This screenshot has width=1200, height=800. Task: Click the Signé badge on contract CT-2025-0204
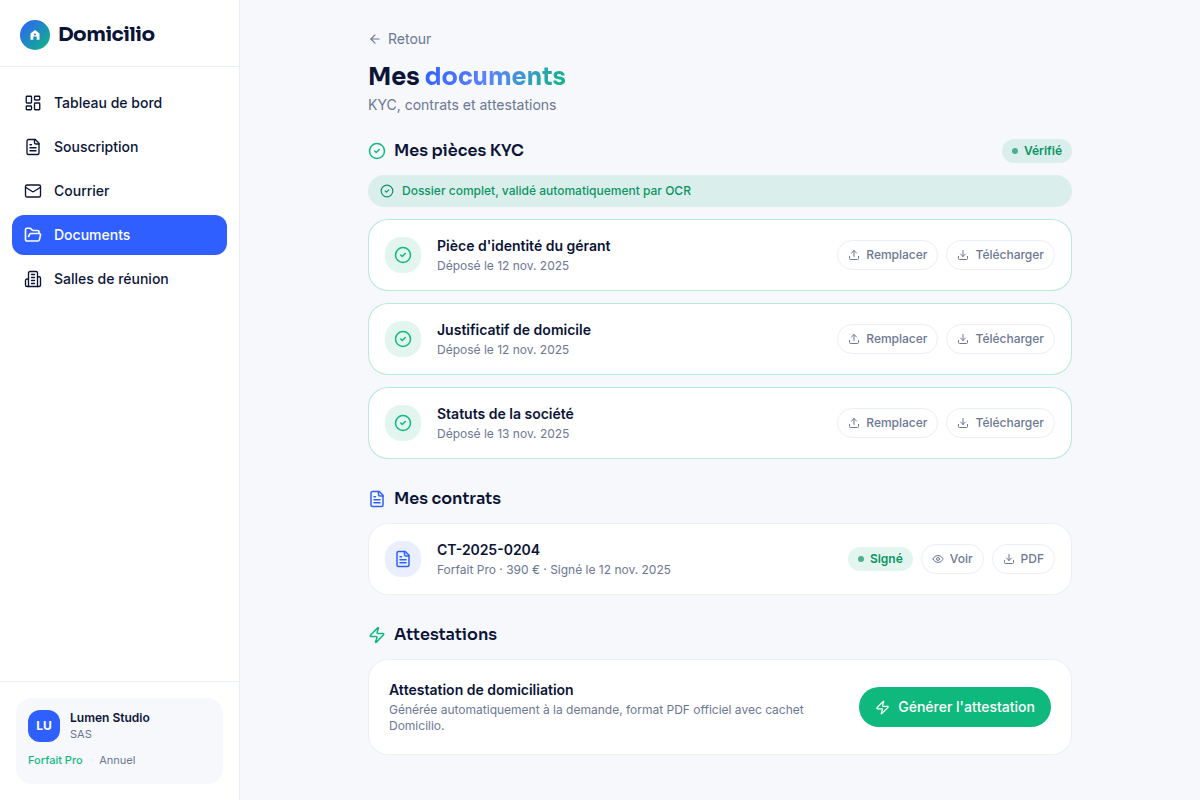[x=880, y=559]
